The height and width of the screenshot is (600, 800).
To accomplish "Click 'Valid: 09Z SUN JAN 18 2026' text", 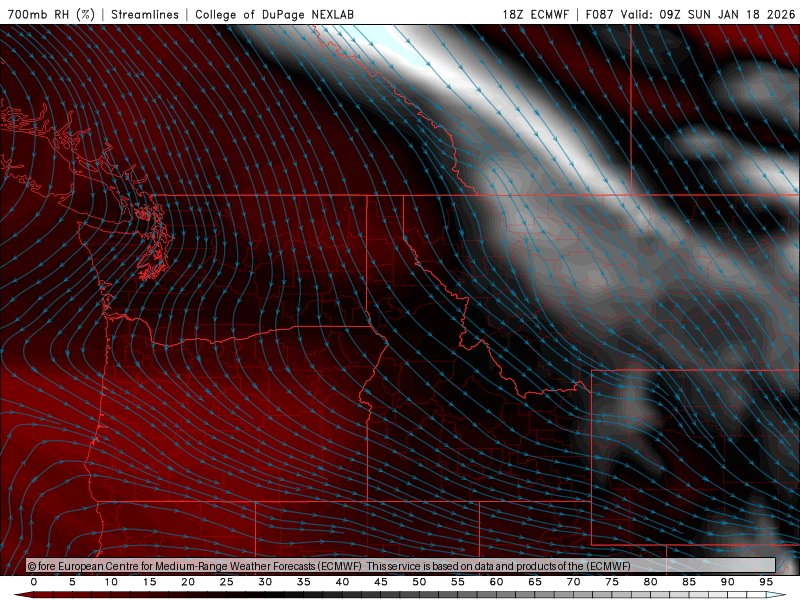I will 708,14.
